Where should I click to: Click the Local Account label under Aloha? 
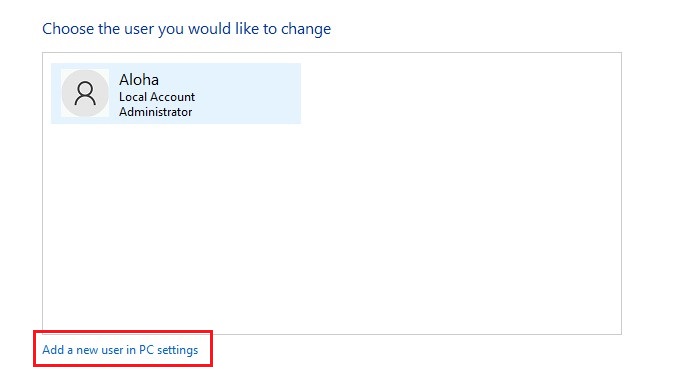157,97
